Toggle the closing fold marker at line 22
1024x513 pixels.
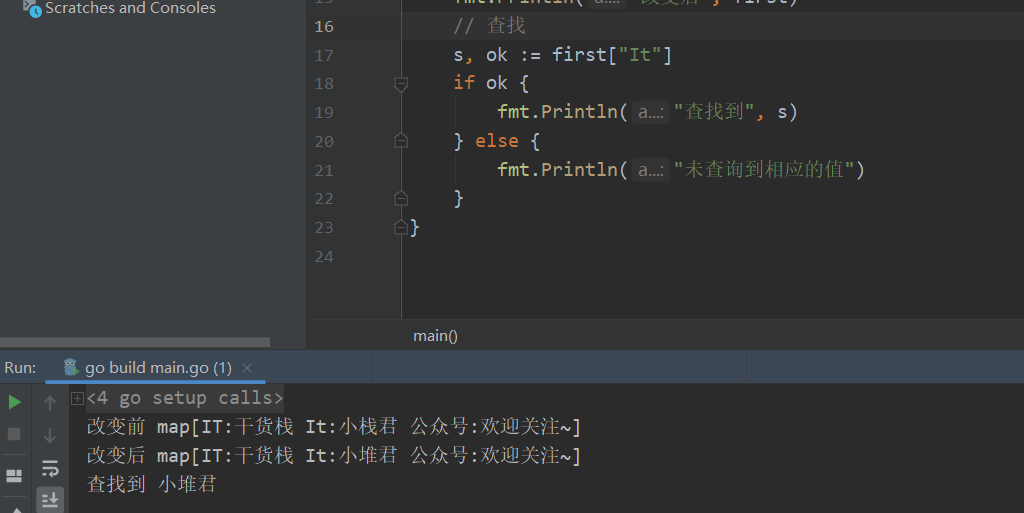click(x=401, y=198)
